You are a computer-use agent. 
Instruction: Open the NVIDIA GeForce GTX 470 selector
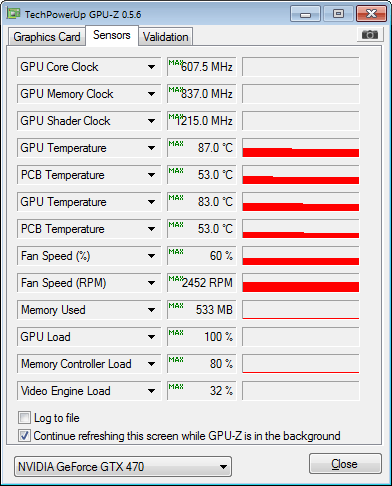click(123, 467)
